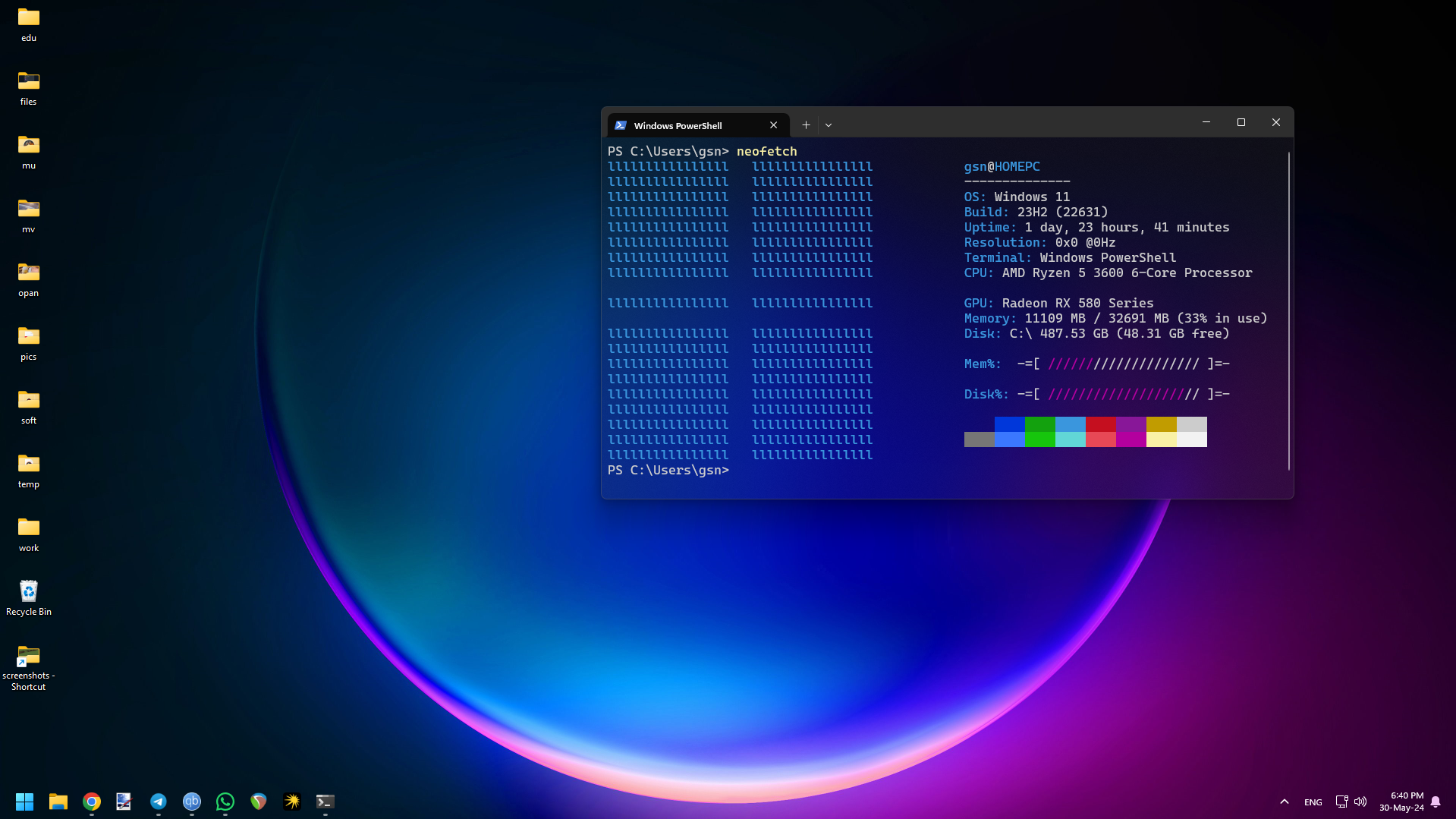Click the 'Resolution: 0x0 @0Hz' line
The image size is (1456, 819).
[1039, 242]
